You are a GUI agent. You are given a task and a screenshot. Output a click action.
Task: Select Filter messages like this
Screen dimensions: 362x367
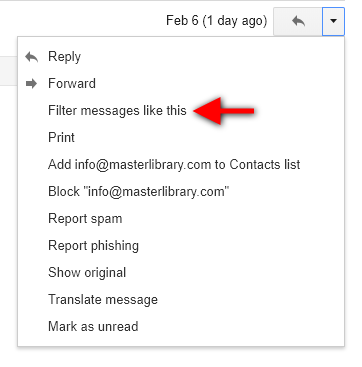coord(117,111)
